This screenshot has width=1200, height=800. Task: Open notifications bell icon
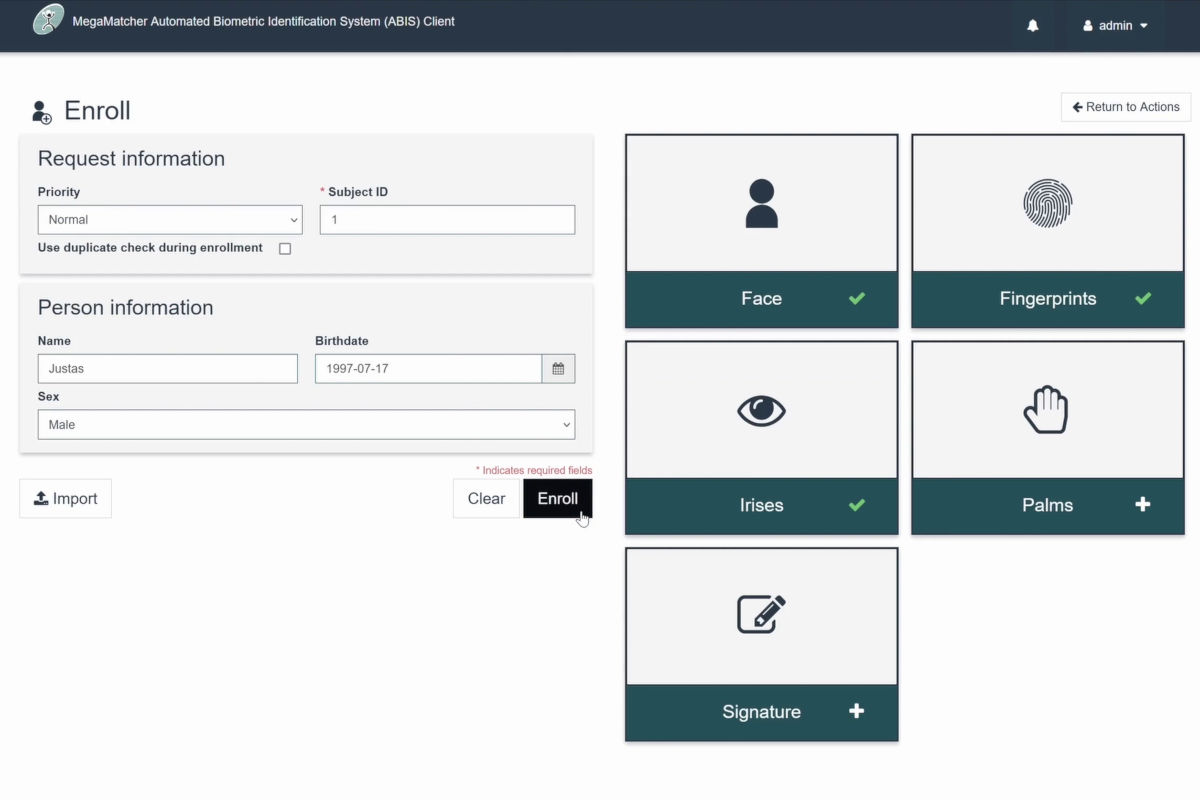click(1033, 26)
